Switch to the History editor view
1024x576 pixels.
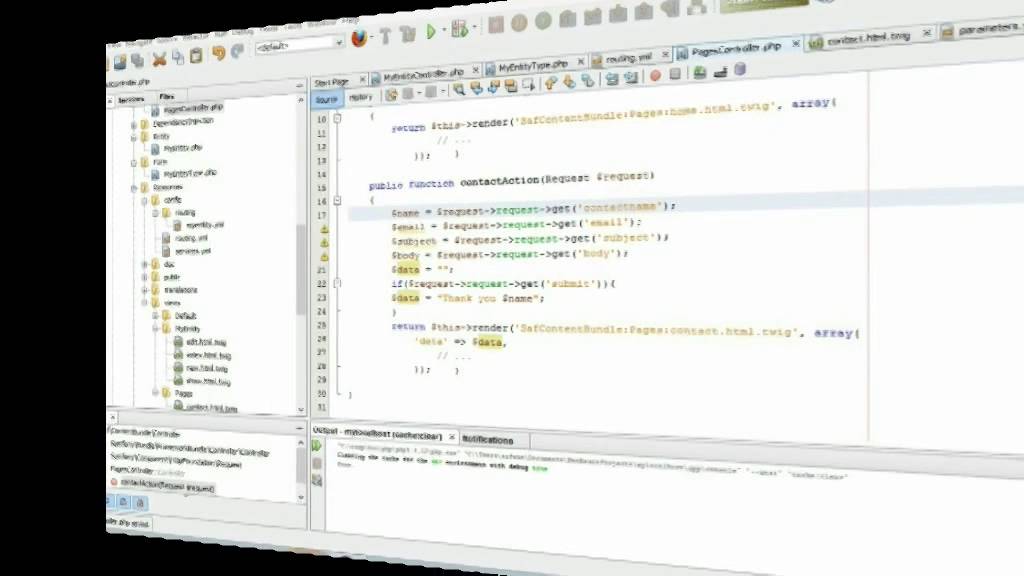360,97
